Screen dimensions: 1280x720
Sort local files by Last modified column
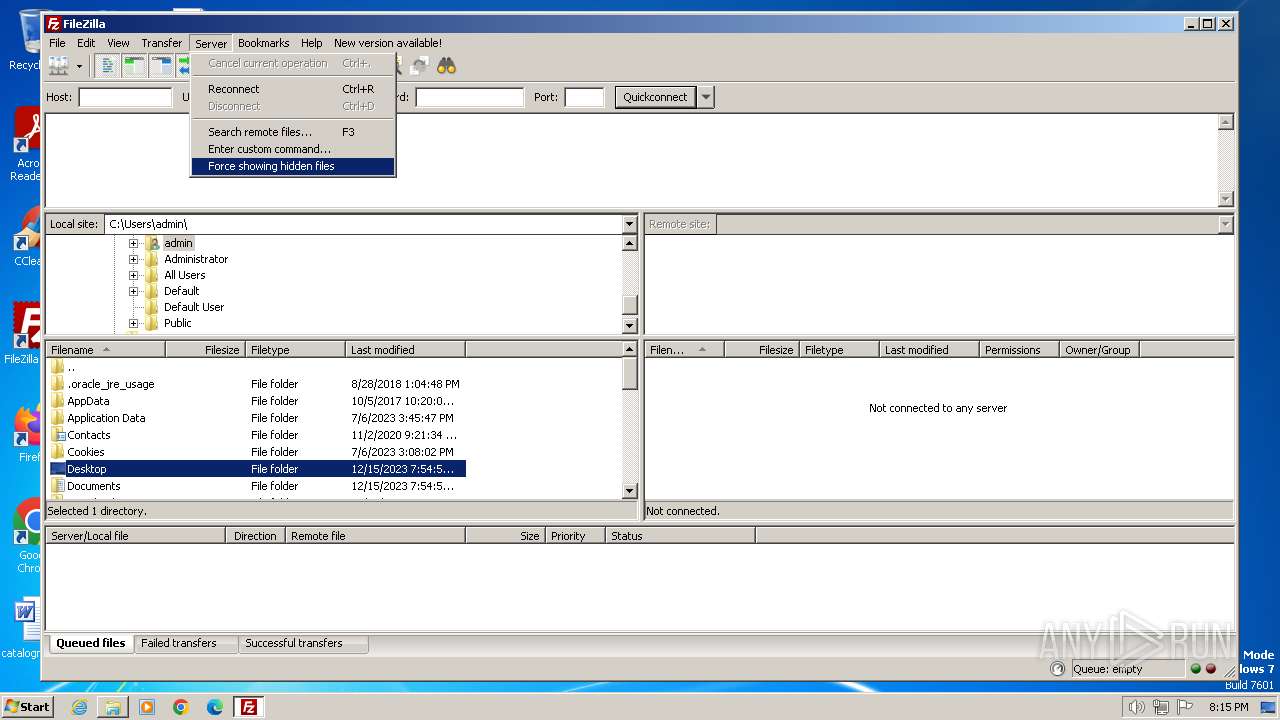pos(405,350)
